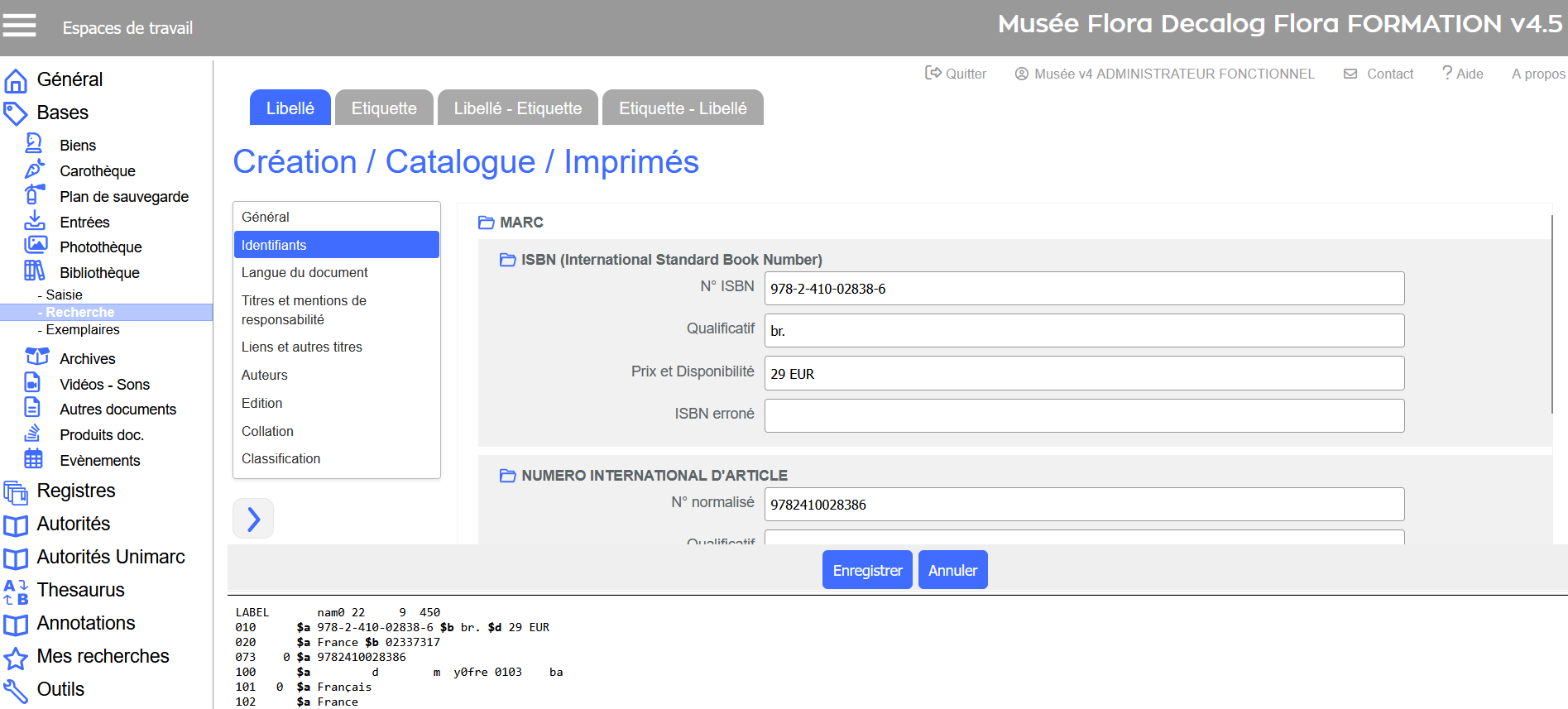Click the Evènements calendar icon

tap(34, 459)
